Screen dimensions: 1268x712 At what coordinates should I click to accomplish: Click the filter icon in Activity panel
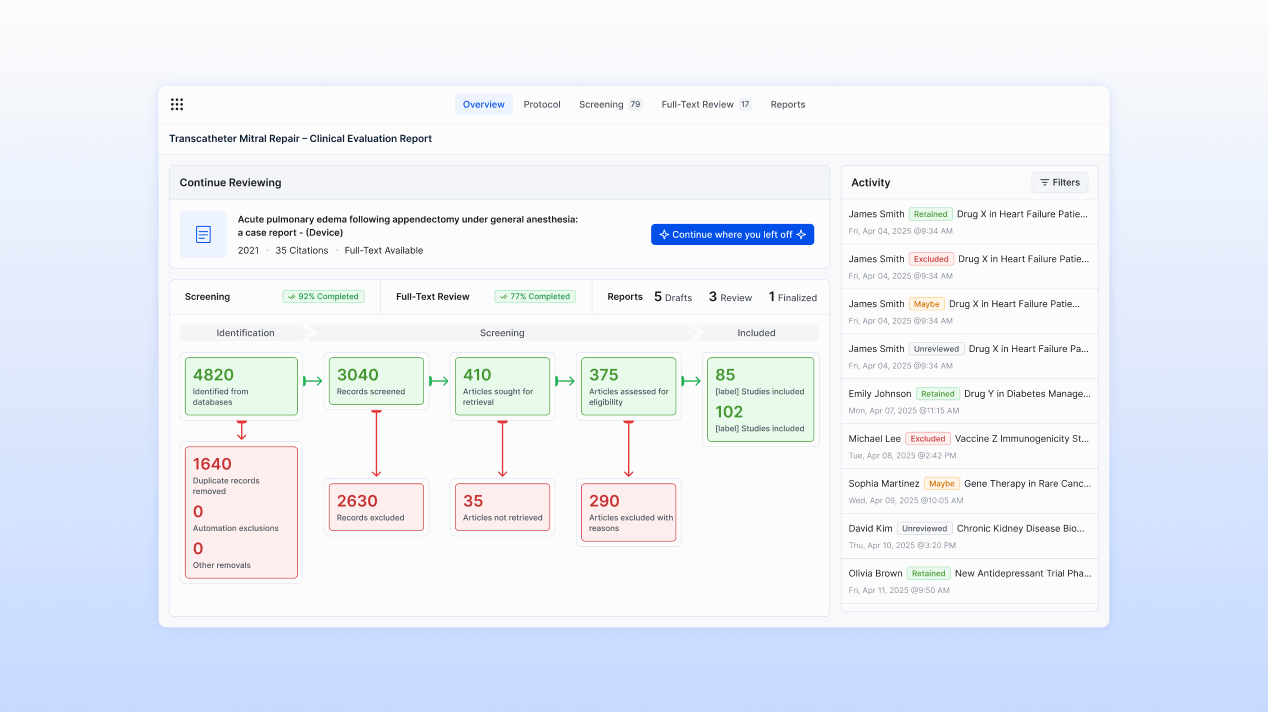1044,182
